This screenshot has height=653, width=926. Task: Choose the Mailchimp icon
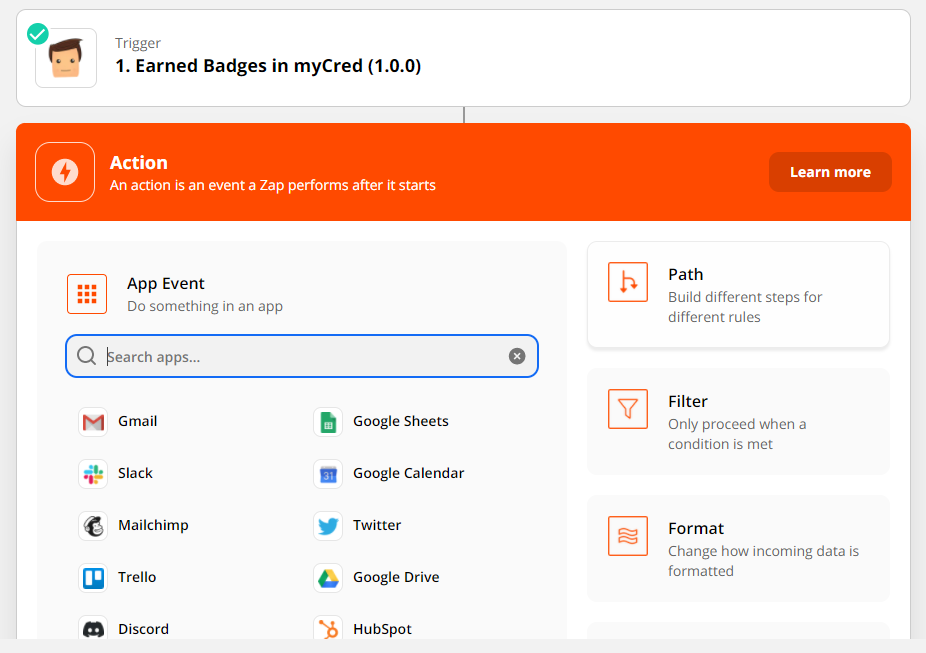[93, 526]
